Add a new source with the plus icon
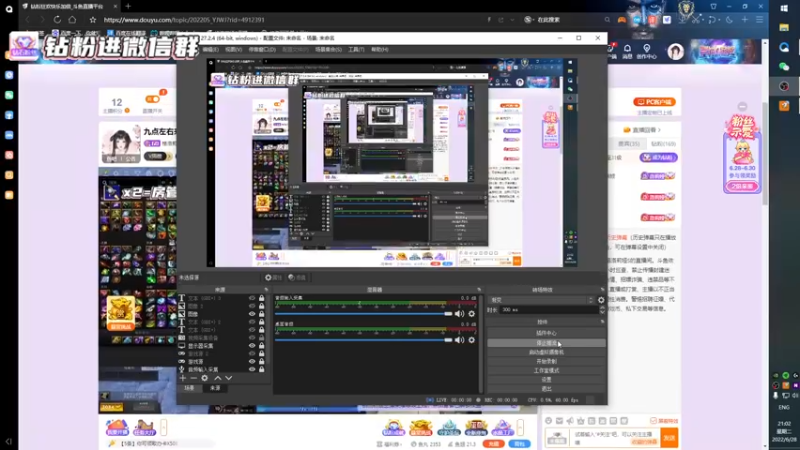800x450 pixels. pos(183,378)
